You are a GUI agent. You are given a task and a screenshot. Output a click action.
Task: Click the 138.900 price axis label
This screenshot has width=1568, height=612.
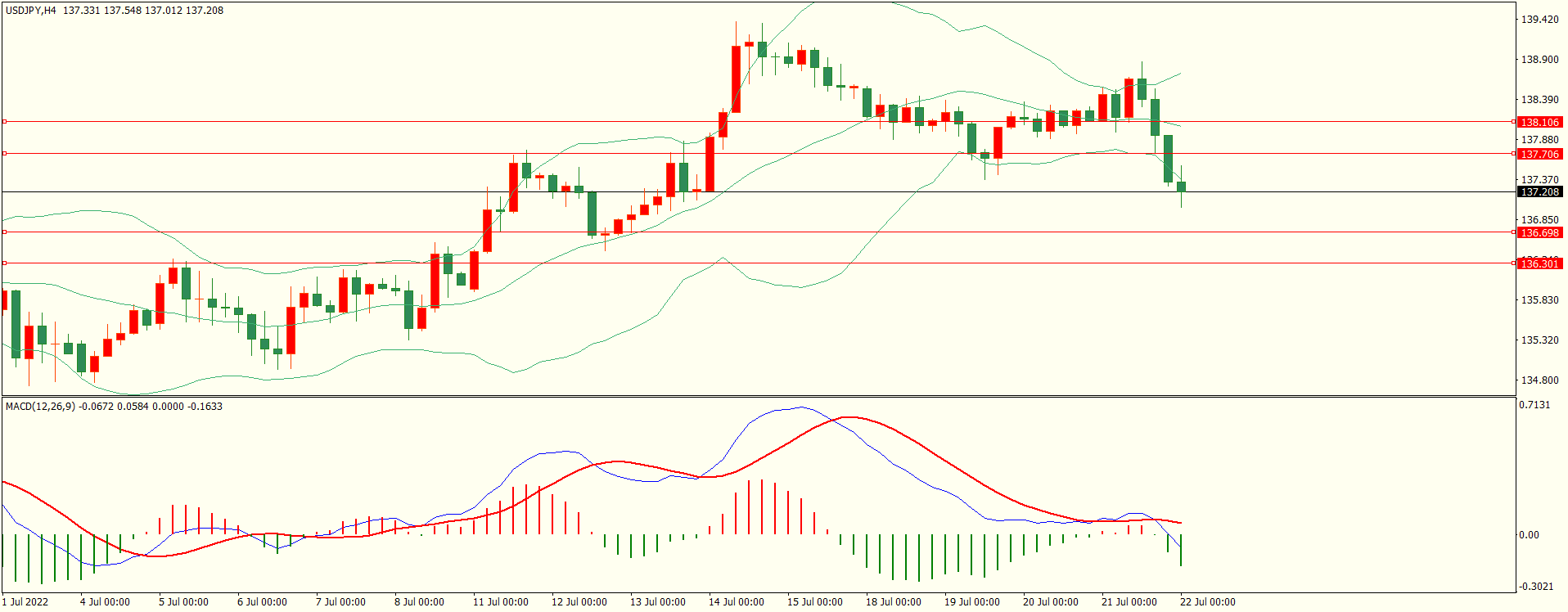[x=1539, y=60]
